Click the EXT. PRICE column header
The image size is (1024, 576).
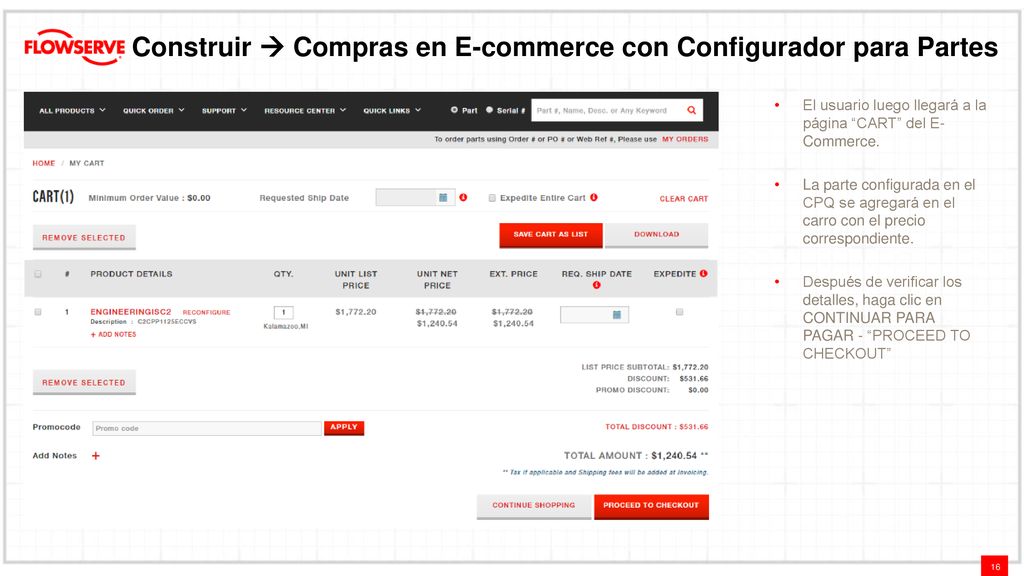[513, 274]
